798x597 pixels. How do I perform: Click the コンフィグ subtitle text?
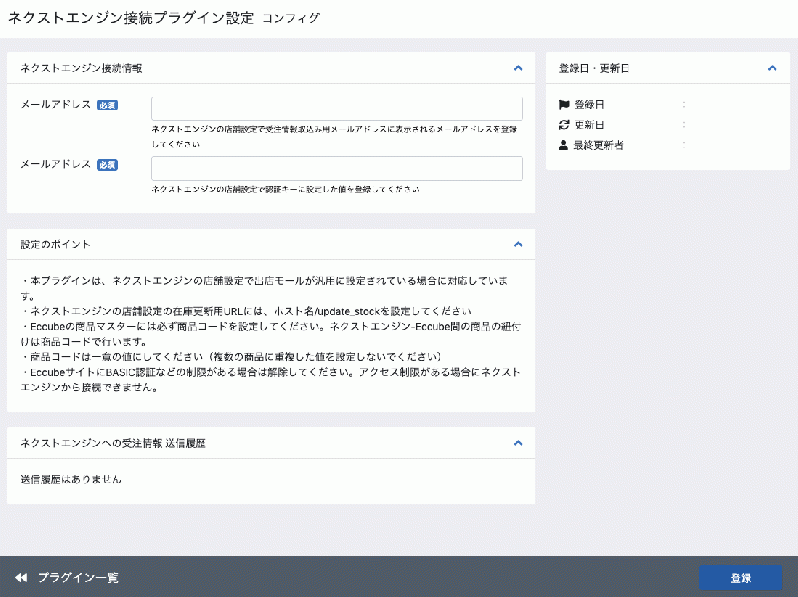(x=292, y=18)
